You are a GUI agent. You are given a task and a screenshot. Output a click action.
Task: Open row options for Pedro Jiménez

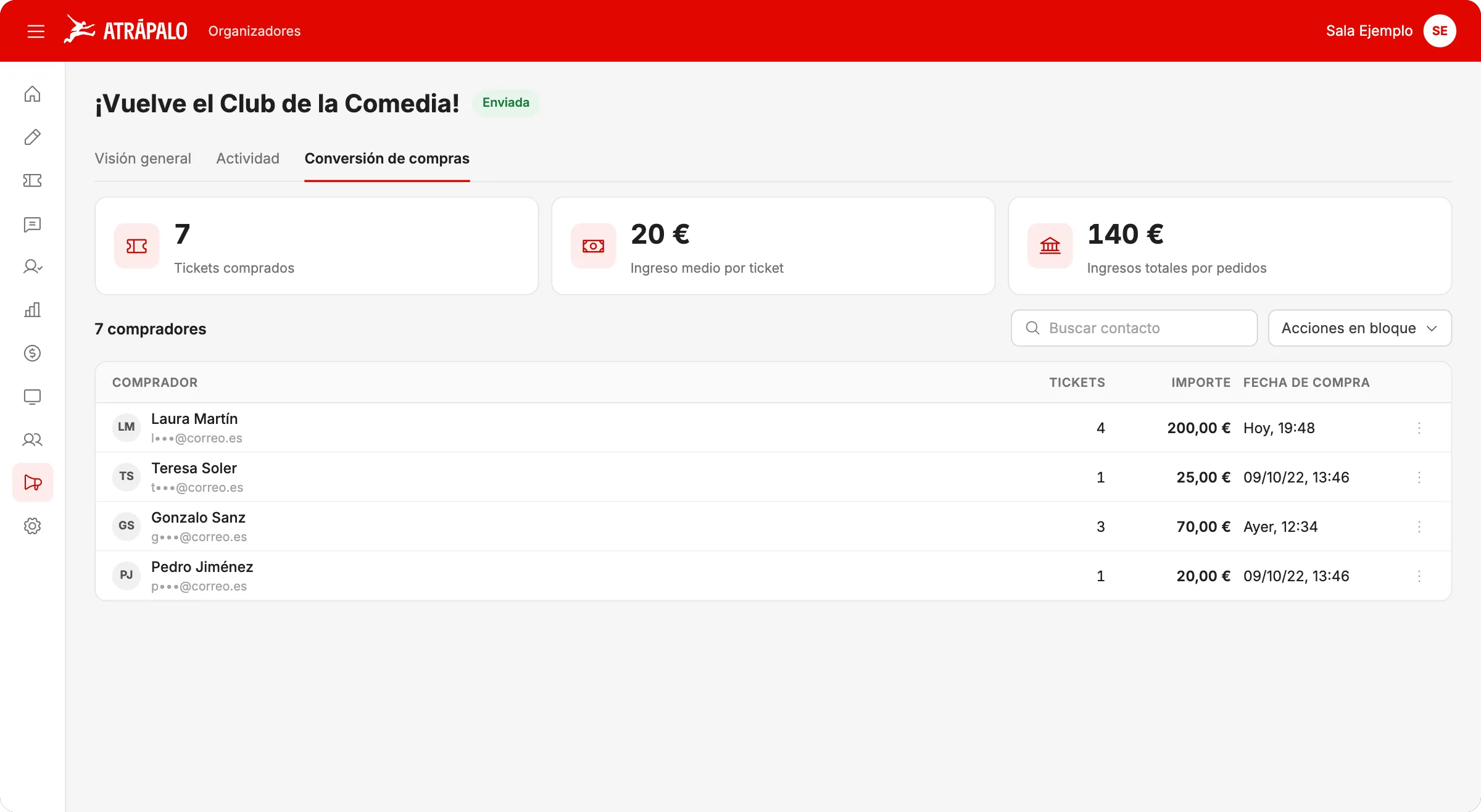pos(1419,576)
